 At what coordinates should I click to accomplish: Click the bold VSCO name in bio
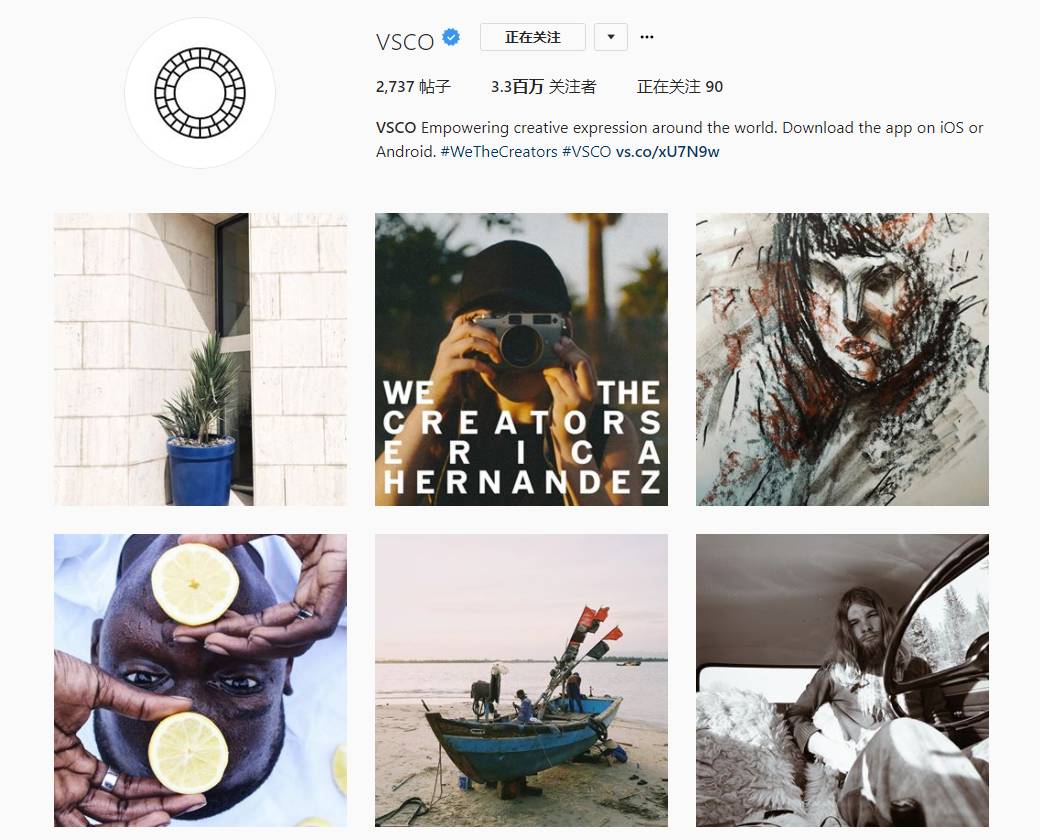point(396,128)
